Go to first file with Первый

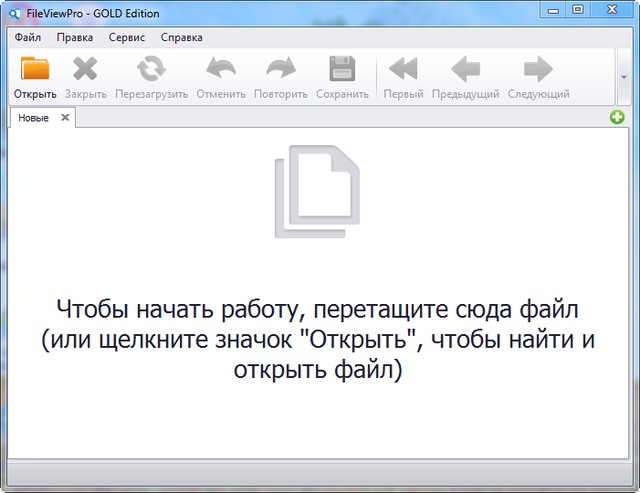403,70
